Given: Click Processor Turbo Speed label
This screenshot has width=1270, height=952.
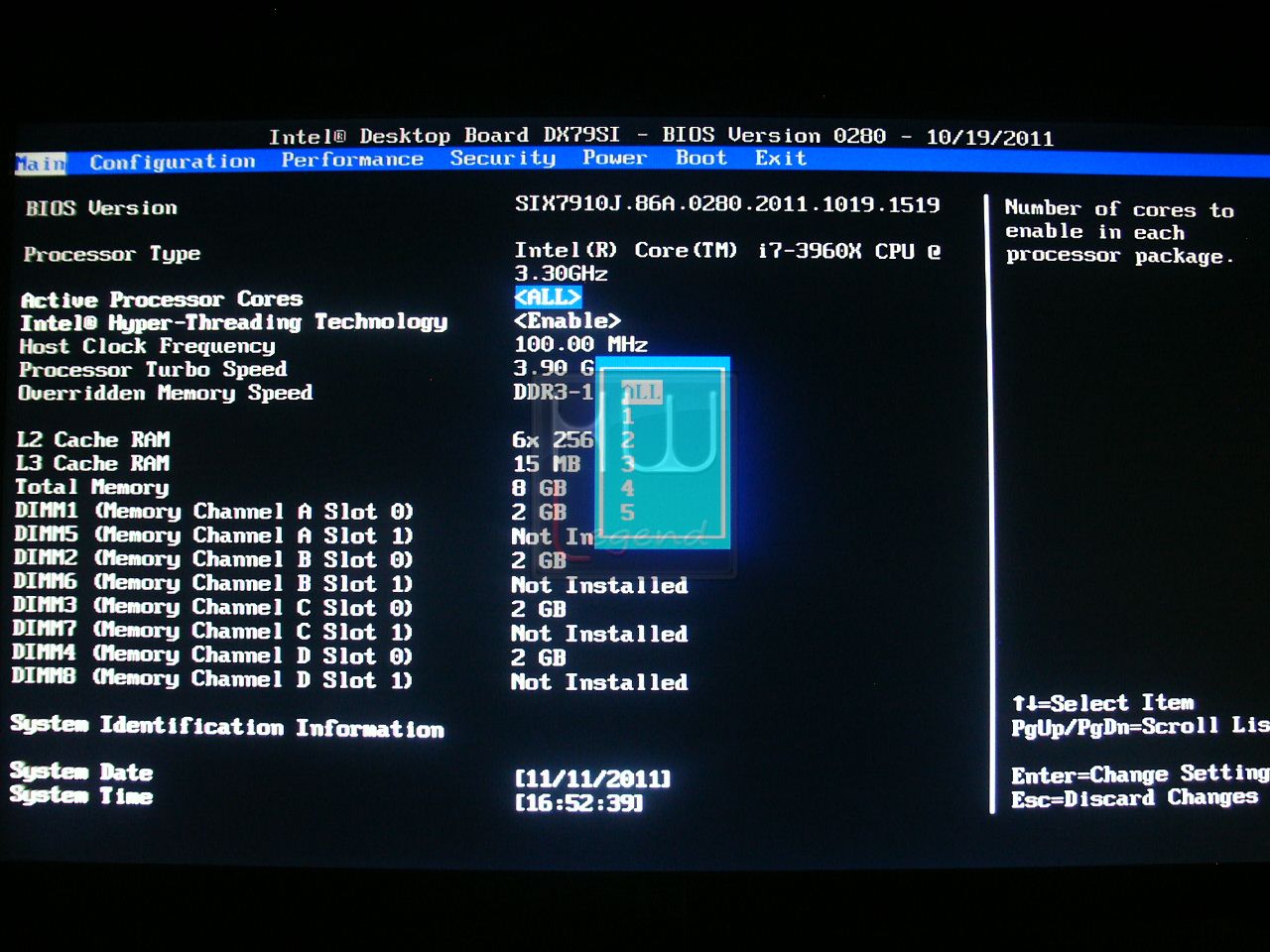Looking at the screenshot, I should click(154, 370).
